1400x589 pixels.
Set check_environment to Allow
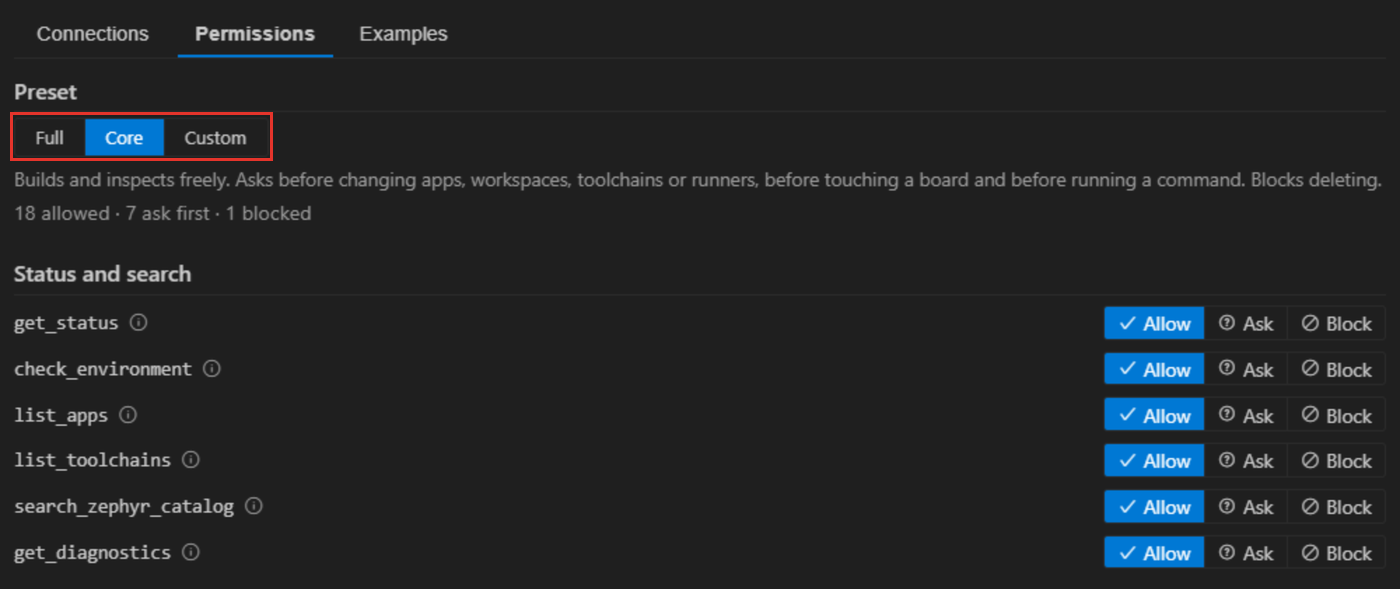(x=1154, y=369)
